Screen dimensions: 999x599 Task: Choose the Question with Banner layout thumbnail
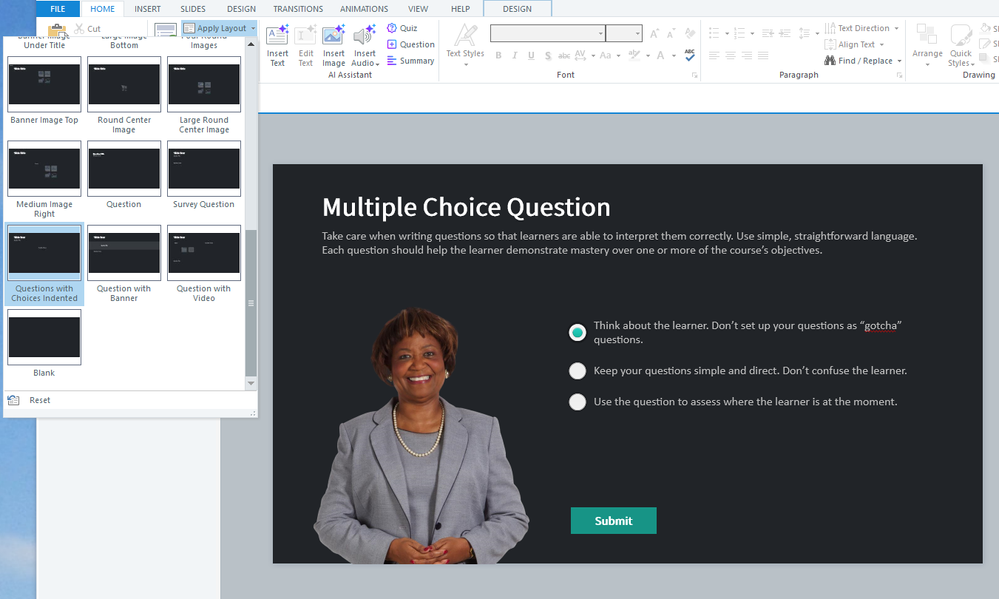point(124,253)
